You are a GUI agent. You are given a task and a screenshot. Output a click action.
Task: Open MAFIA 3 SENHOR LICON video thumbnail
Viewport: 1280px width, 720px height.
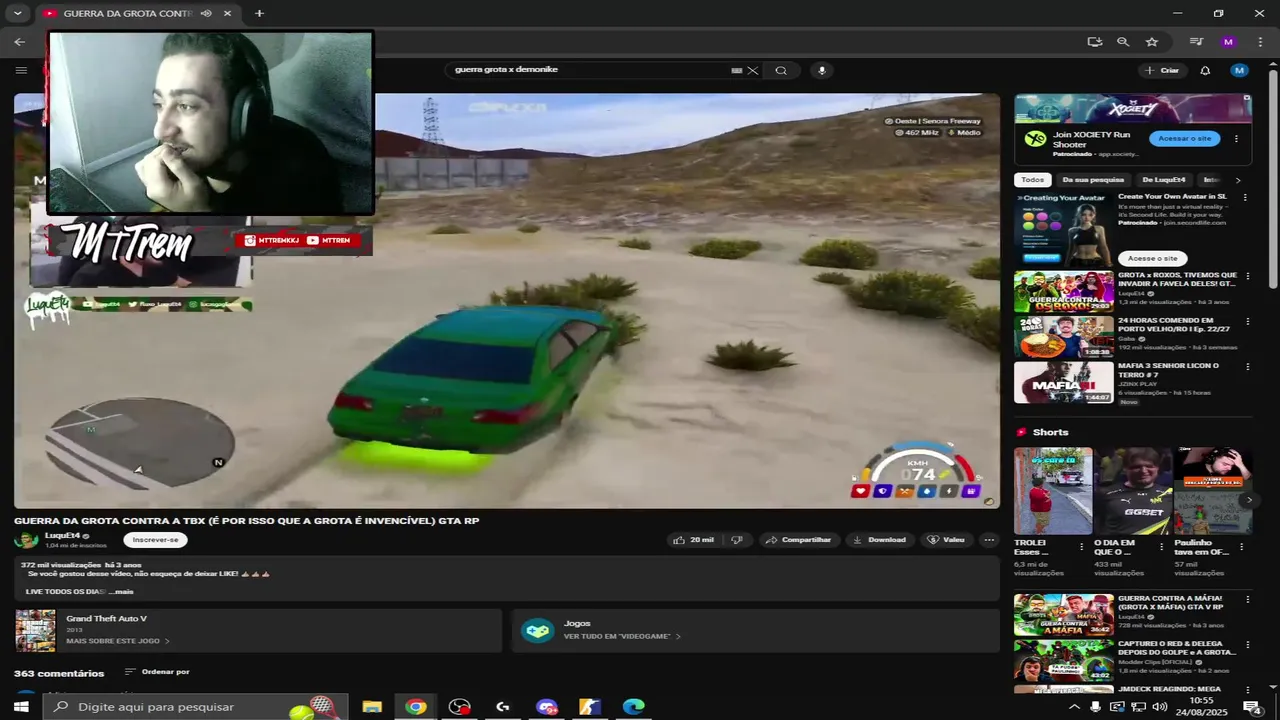1064,382
